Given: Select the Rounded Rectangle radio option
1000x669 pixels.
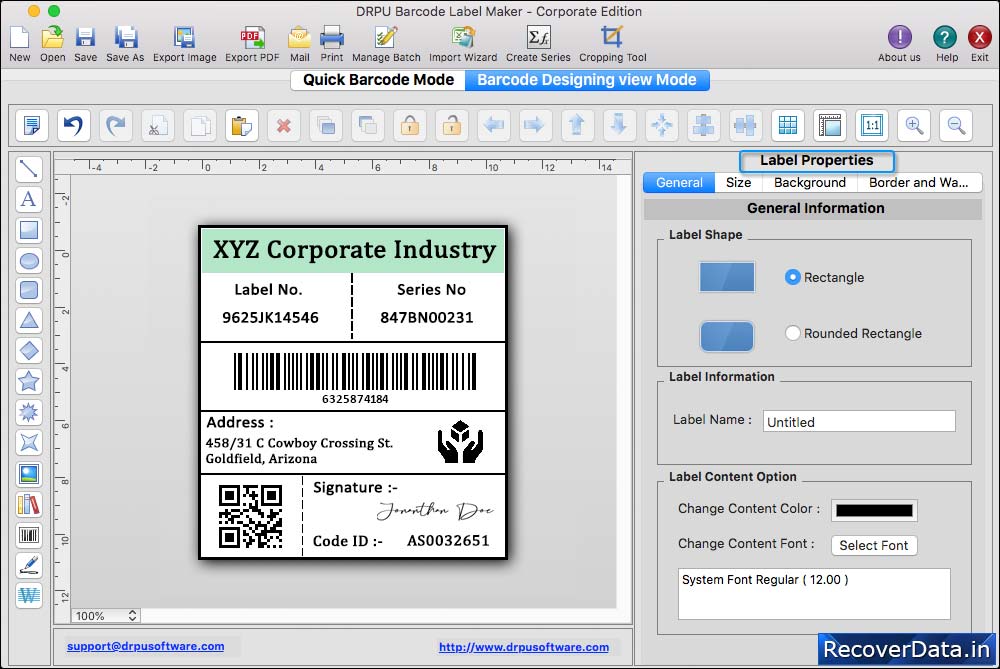Looking at the screenshot, I should (792, 333).
